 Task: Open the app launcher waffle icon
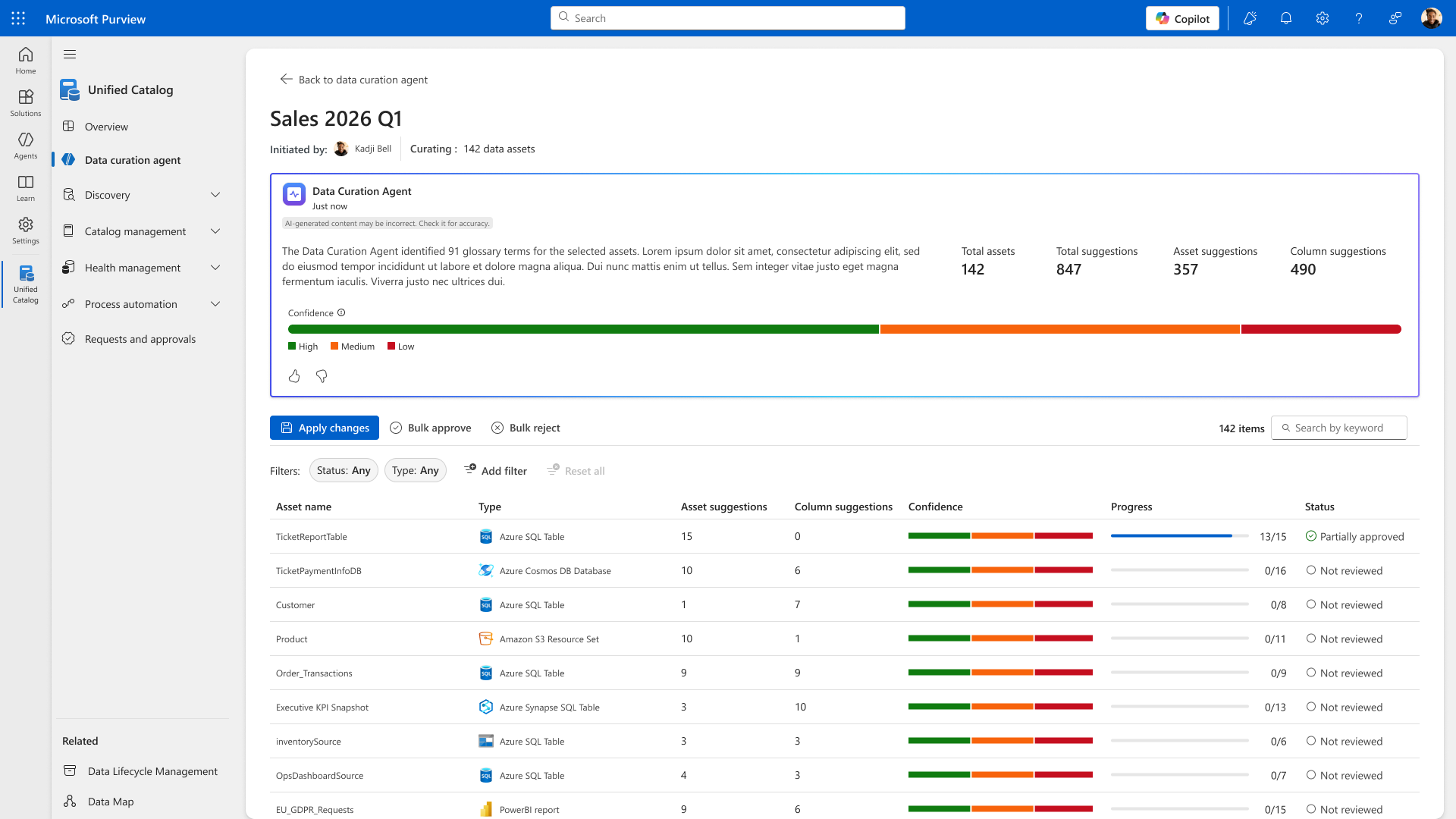tap(18, 18)
